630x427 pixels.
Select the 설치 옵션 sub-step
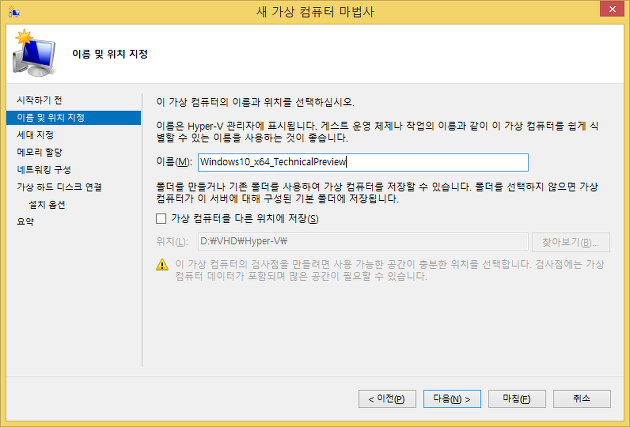pos(47,205)
